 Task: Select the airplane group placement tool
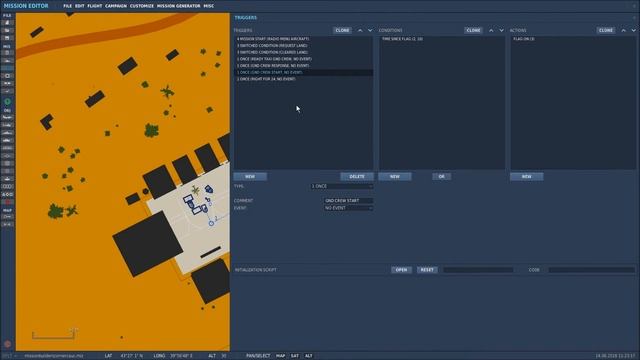pyautogui.click(x=7, y=117)
